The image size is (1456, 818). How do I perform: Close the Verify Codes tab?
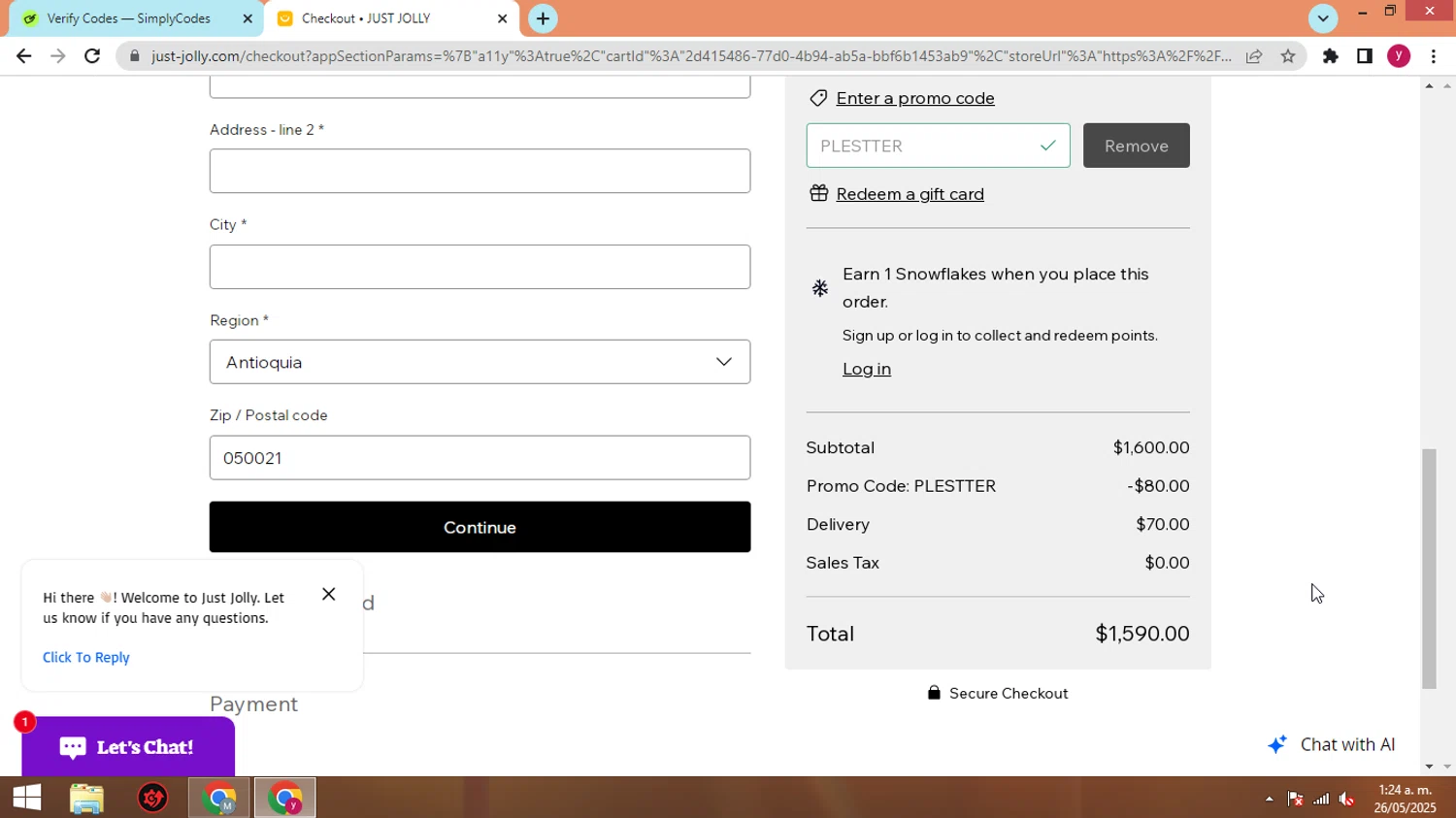(248, 18)
